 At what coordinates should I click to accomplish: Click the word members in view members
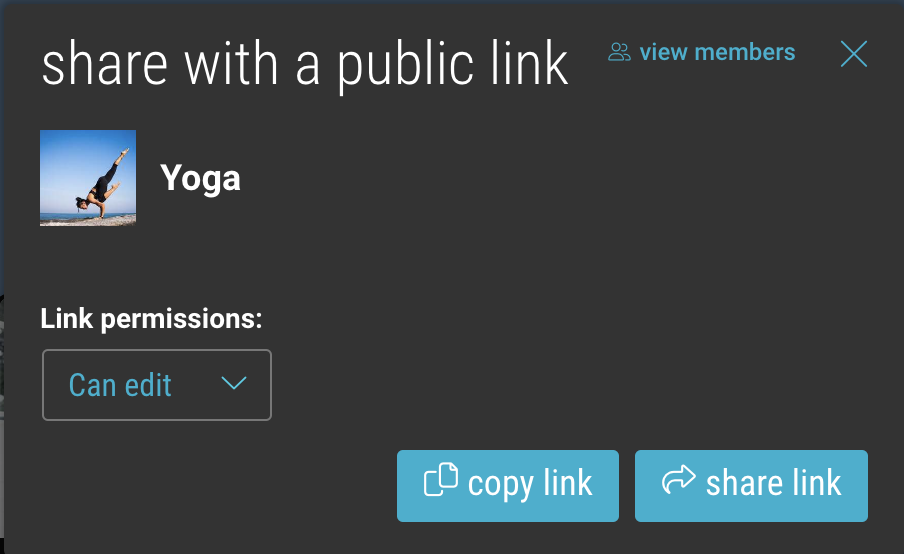745,52
